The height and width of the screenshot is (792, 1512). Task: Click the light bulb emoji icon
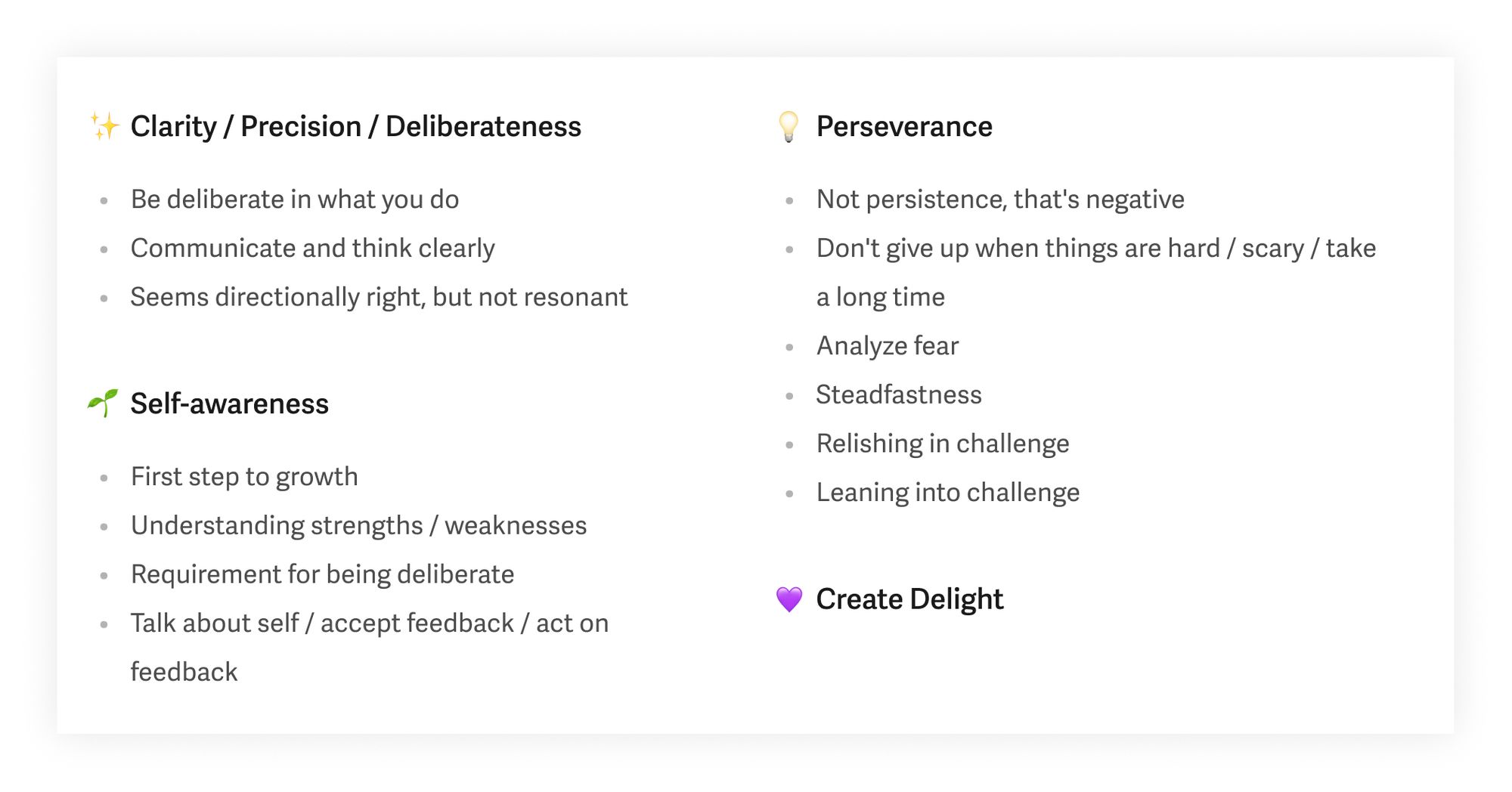789,126
